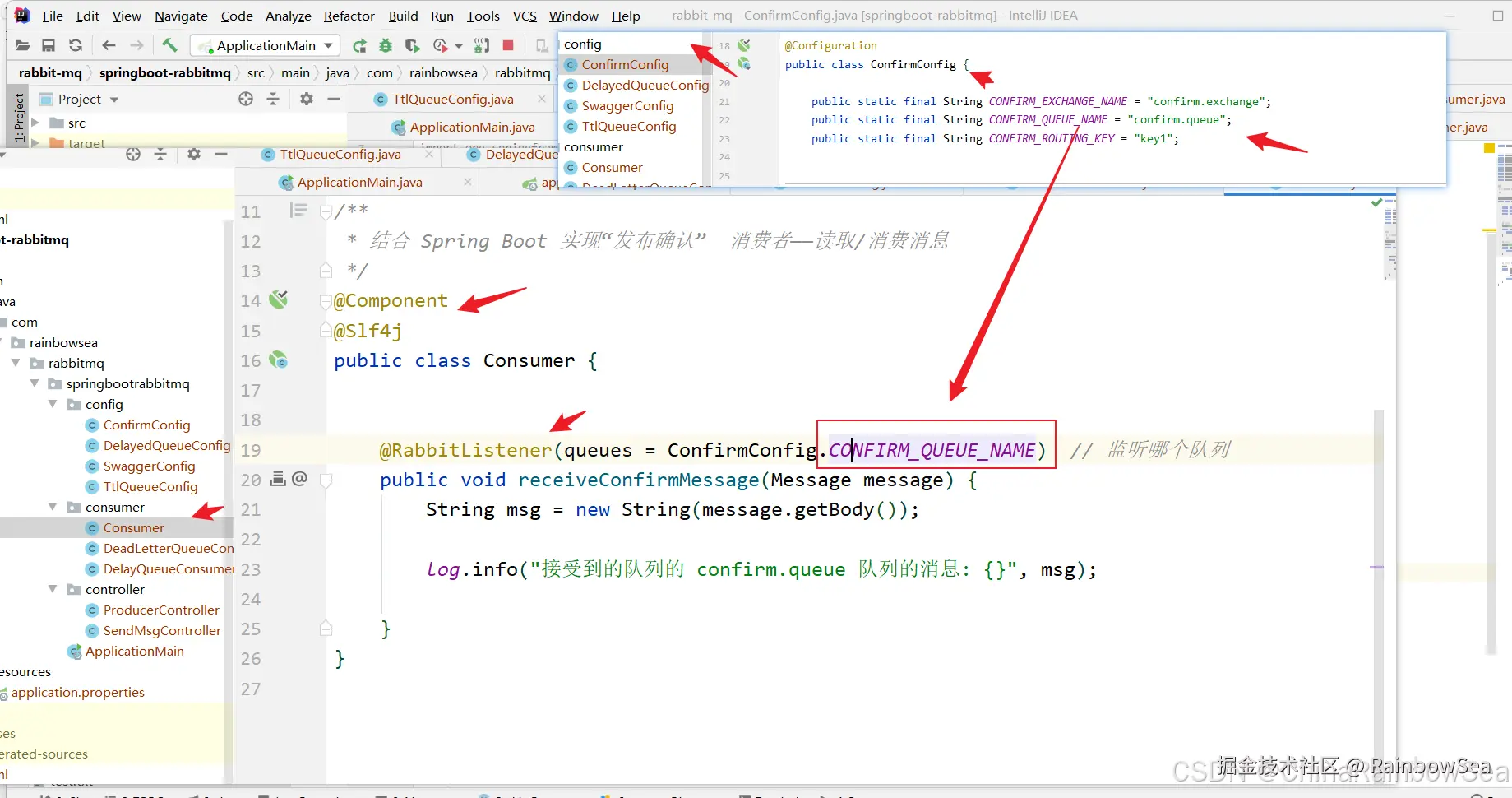
Task: Select DelayQueueConsumer class in the Project tree
Action: point(160,568)
